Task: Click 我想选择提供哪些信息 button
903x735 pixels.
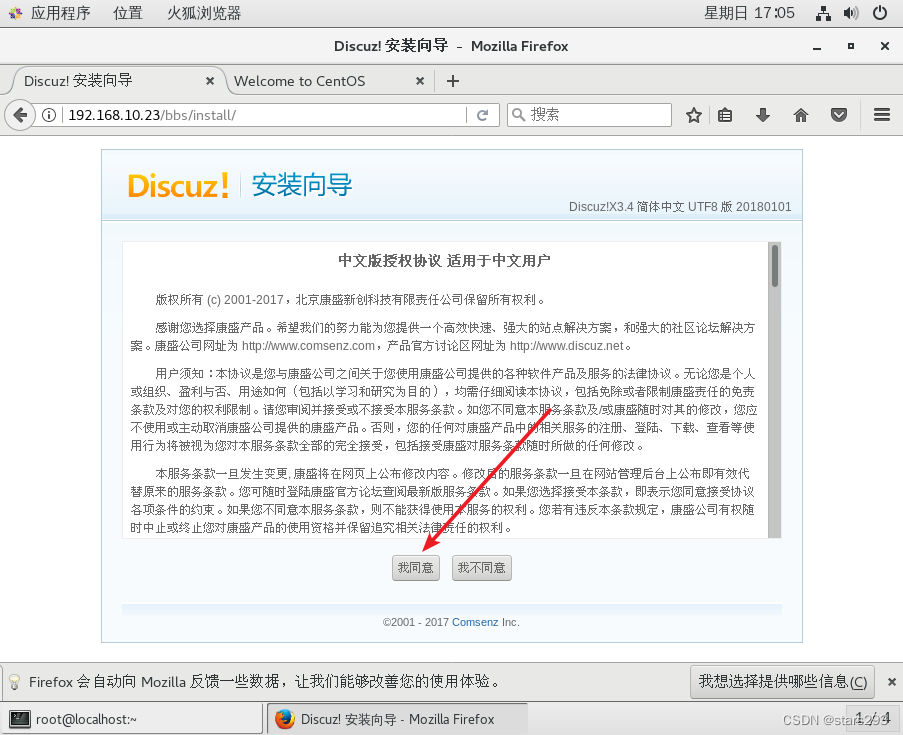Action: pos(782,682)
